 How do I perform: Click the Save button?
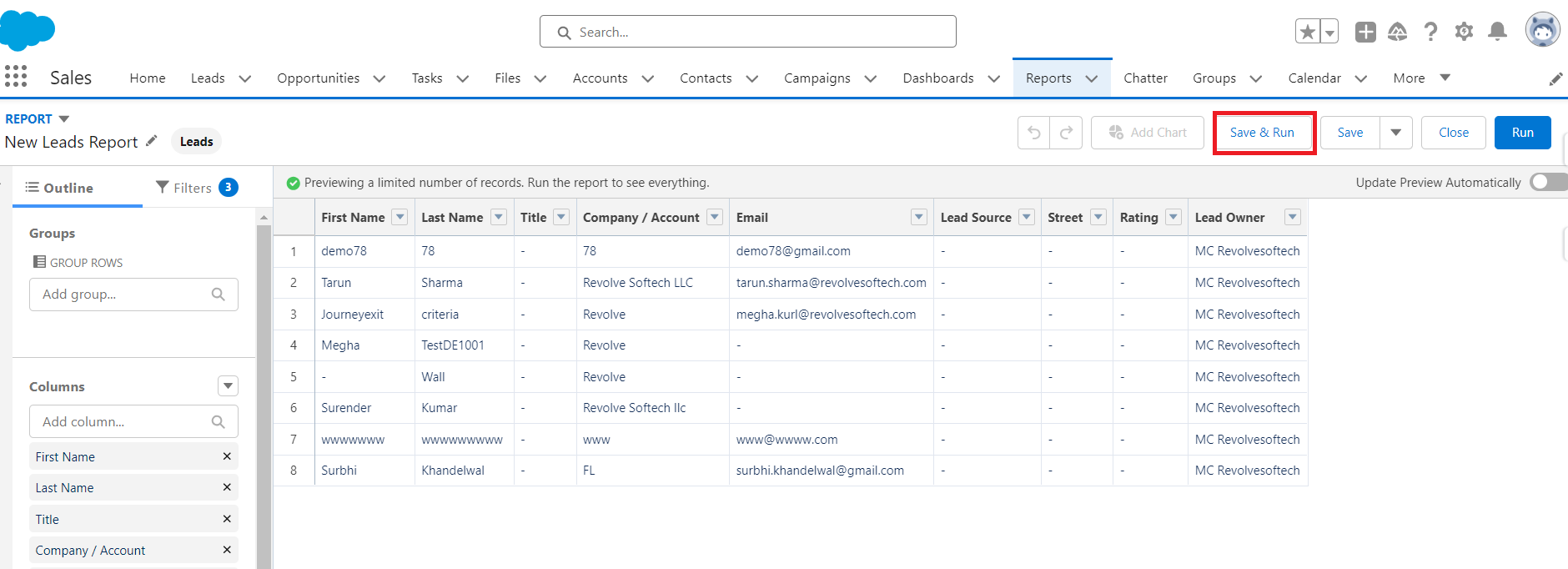tap(1350, 133)
